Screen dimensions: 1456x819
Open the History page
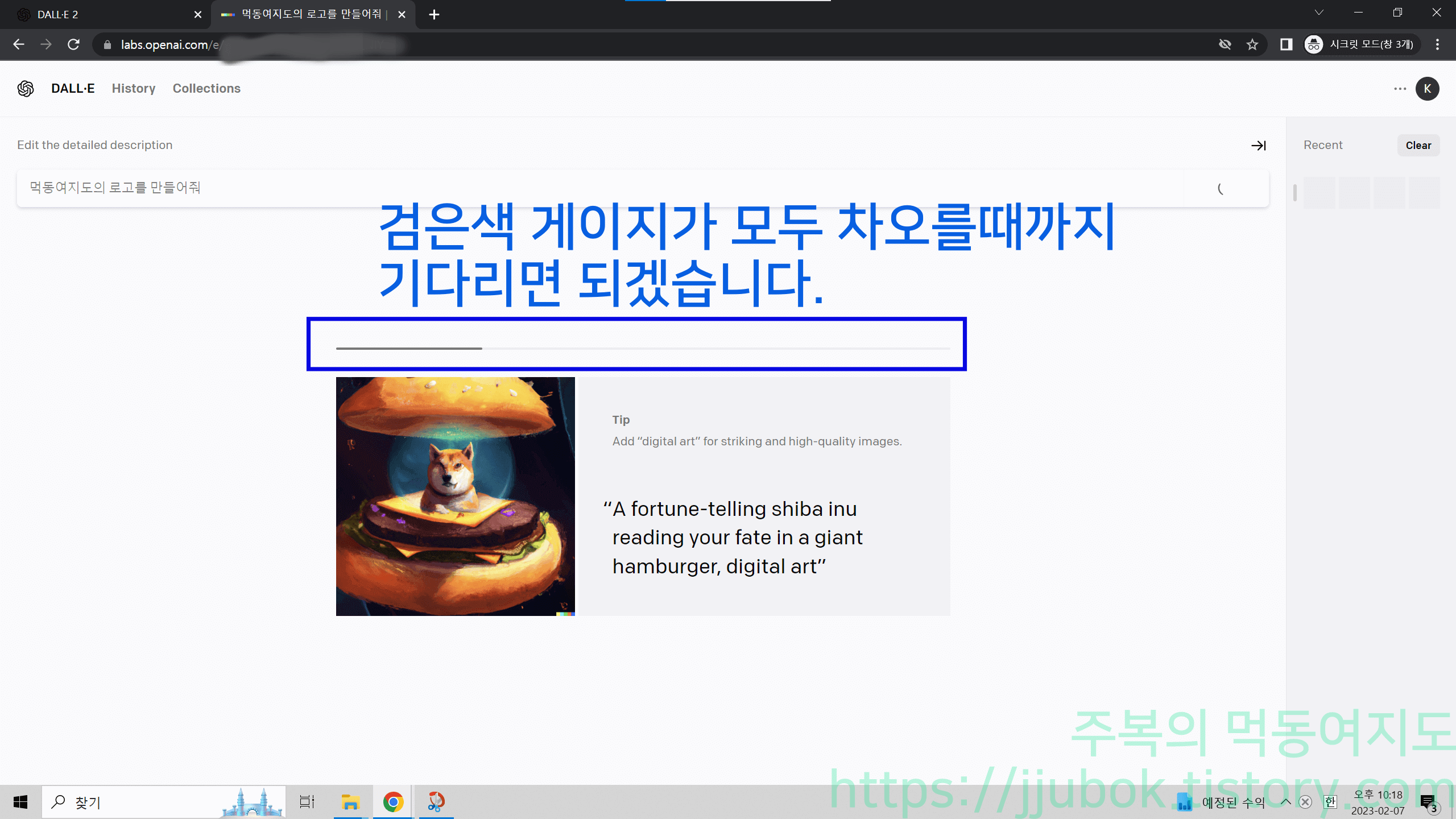click(133, 89)
